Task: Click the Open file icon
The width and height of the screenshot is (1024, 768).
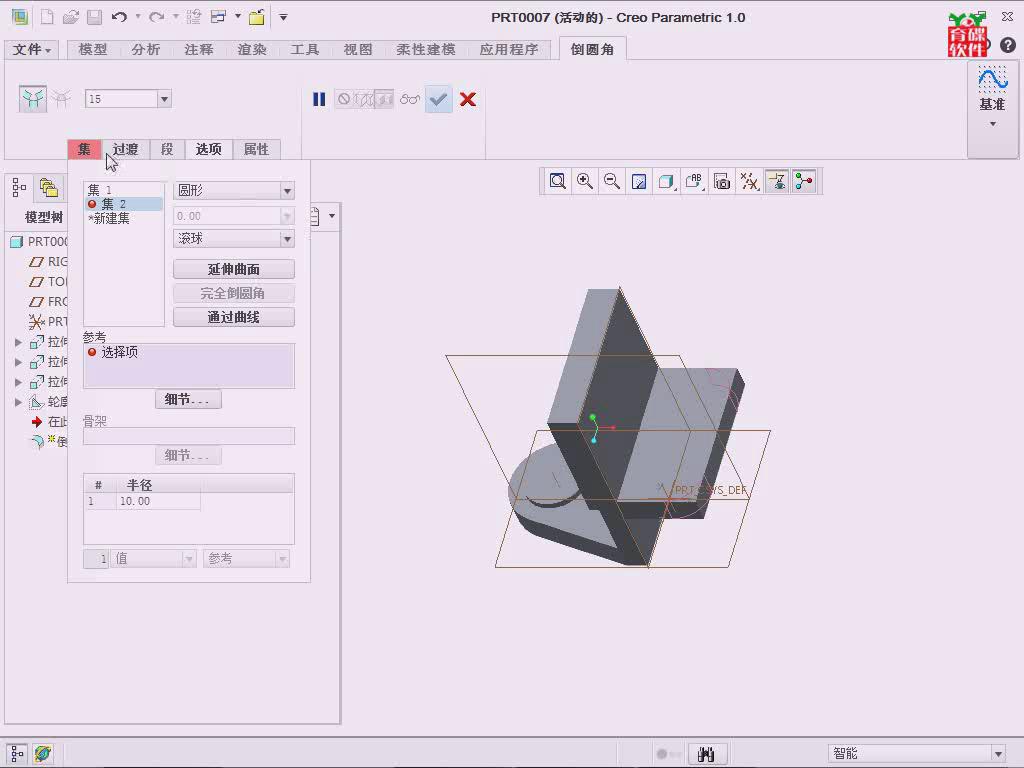Action: coord(71,18)
